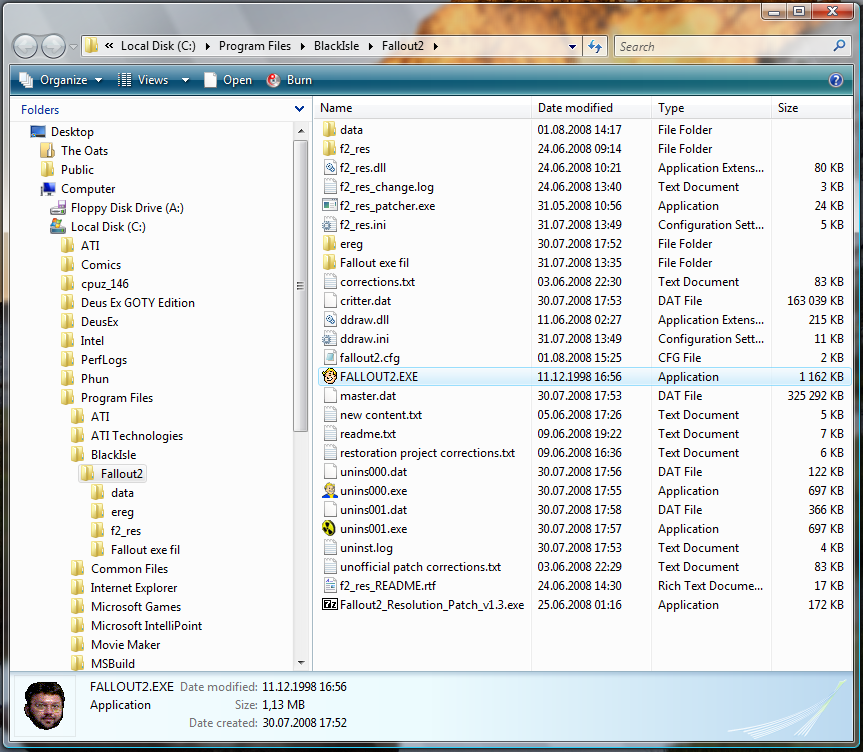Click the folder tree scrollbar thumb
The width and height of the screenshot is (863, 752).
pos(301,286)
